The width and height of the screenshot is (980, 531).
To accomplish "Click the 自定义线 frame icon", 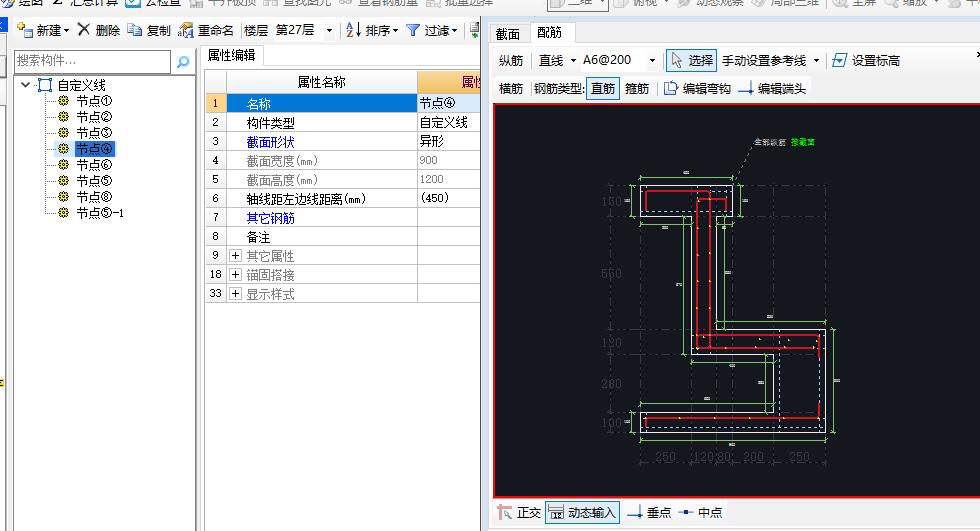I will coord(45,85).
